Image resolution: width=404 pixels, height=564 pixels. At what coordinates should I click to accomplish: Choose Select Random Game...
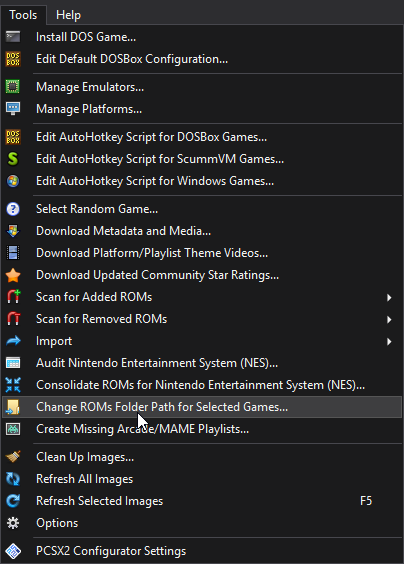point(202,209)
